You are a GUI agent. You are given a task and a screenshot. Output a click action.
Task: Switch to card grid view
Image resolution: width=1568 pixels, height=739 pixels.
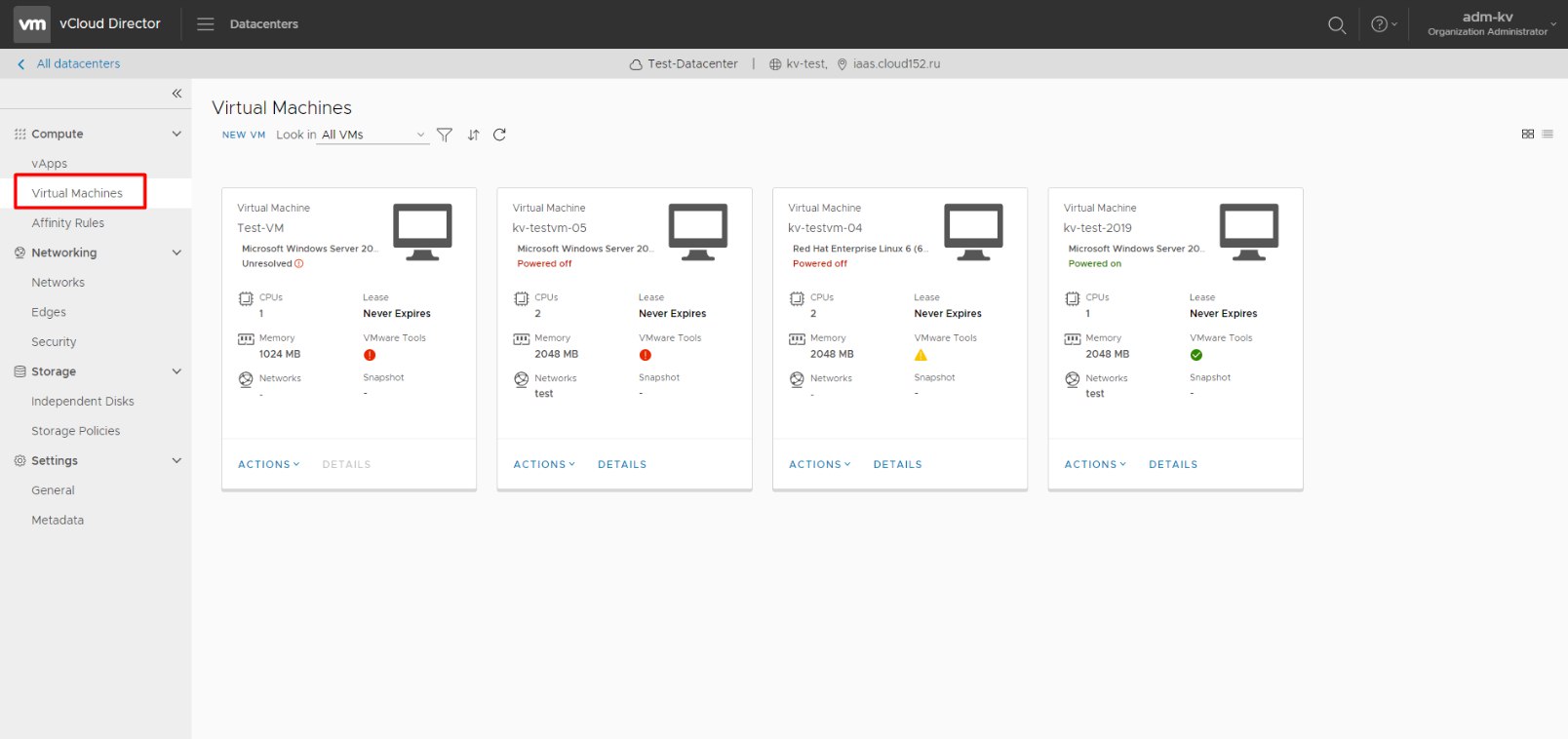(1528, 135)
